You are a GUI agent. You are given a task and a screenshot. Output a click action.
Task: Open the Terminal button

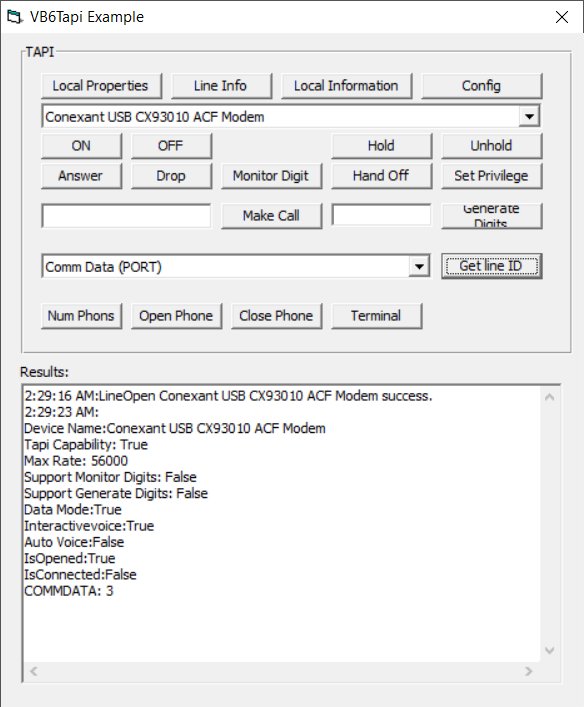click(377, 316)
